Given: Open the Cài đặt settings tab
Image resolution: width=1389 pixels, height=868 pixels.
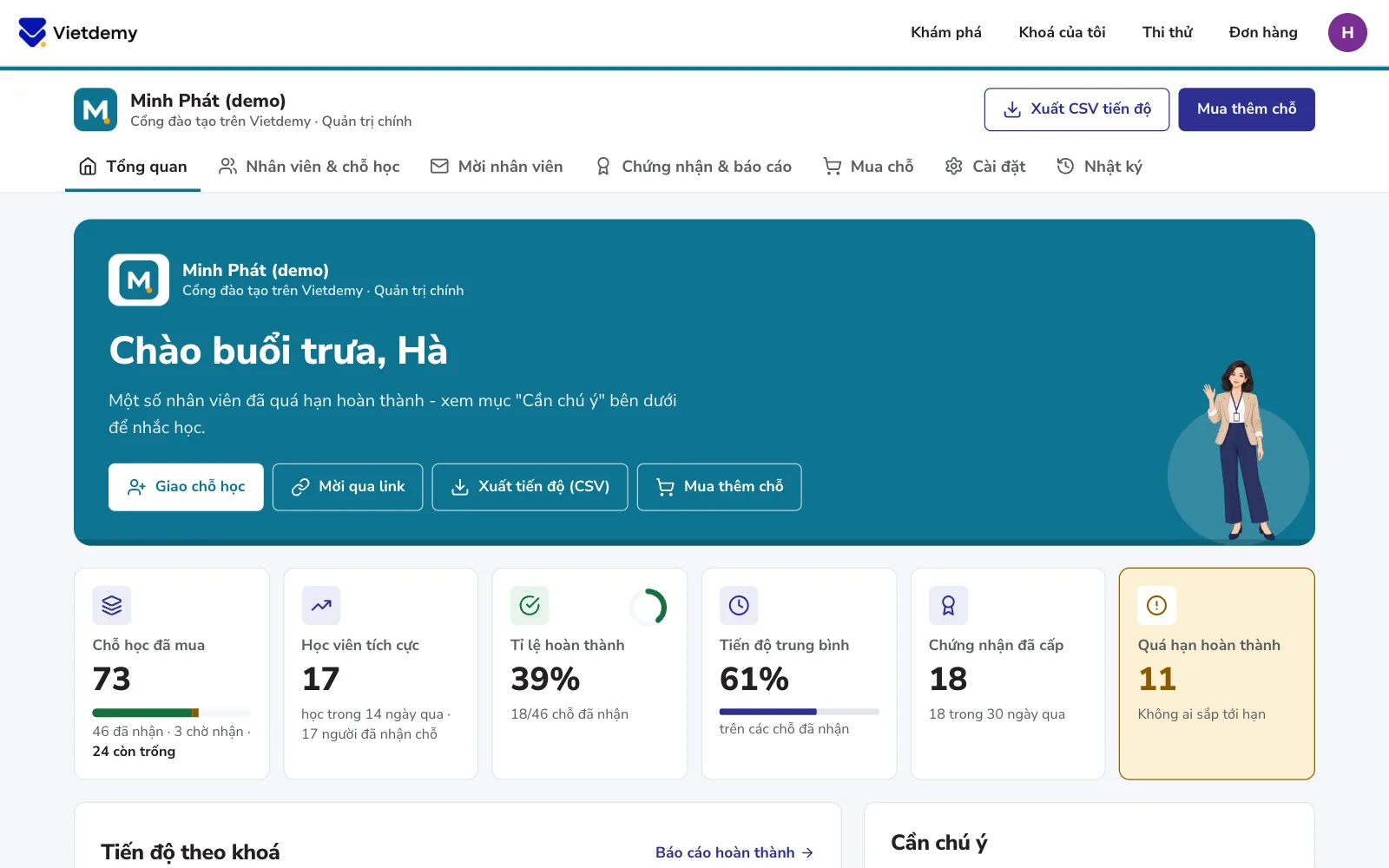Looking at the screenshot, I should (x=985, y=166).
